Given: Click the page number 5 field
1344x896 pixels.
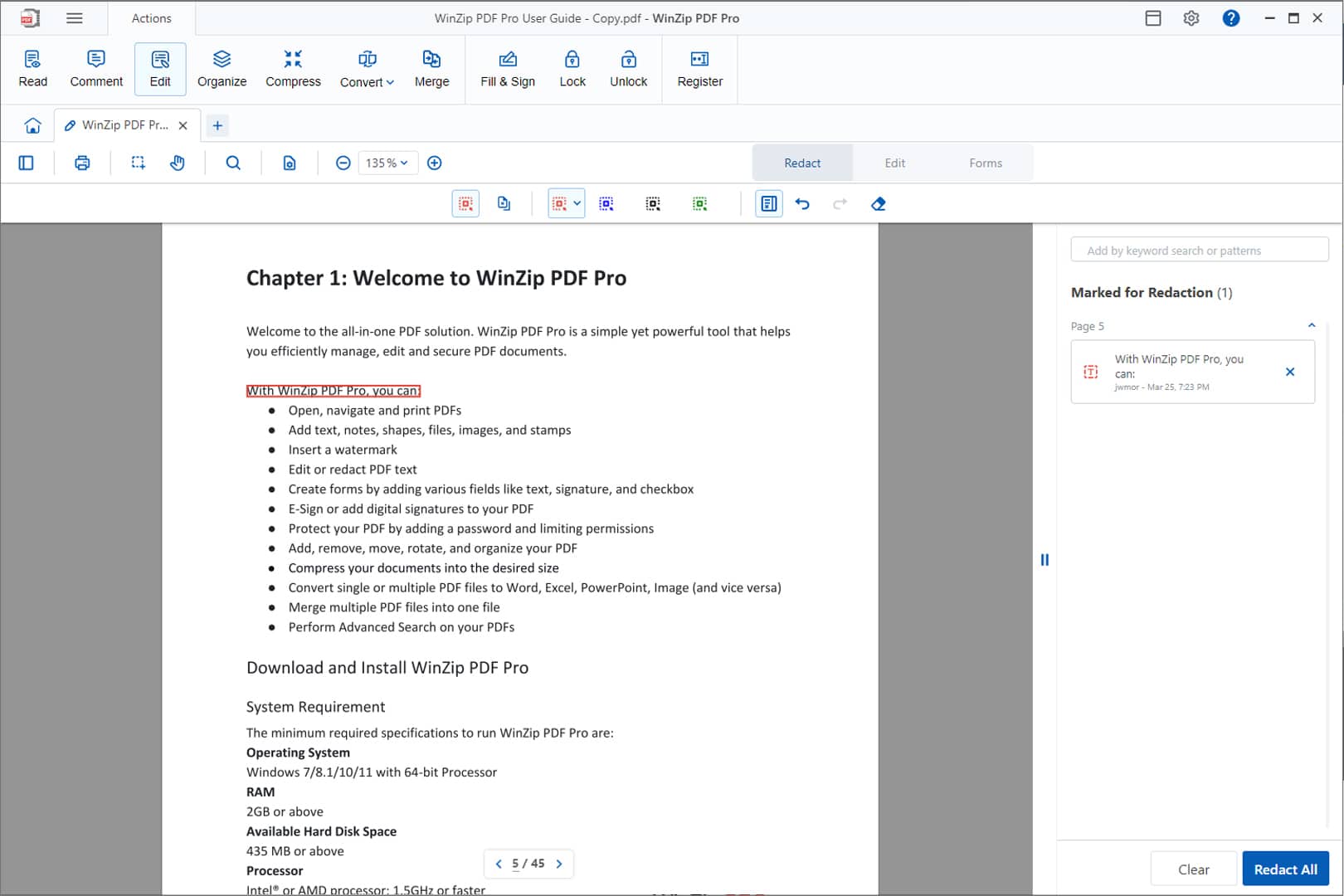Looking at the screenshot, I should (515, 864).
